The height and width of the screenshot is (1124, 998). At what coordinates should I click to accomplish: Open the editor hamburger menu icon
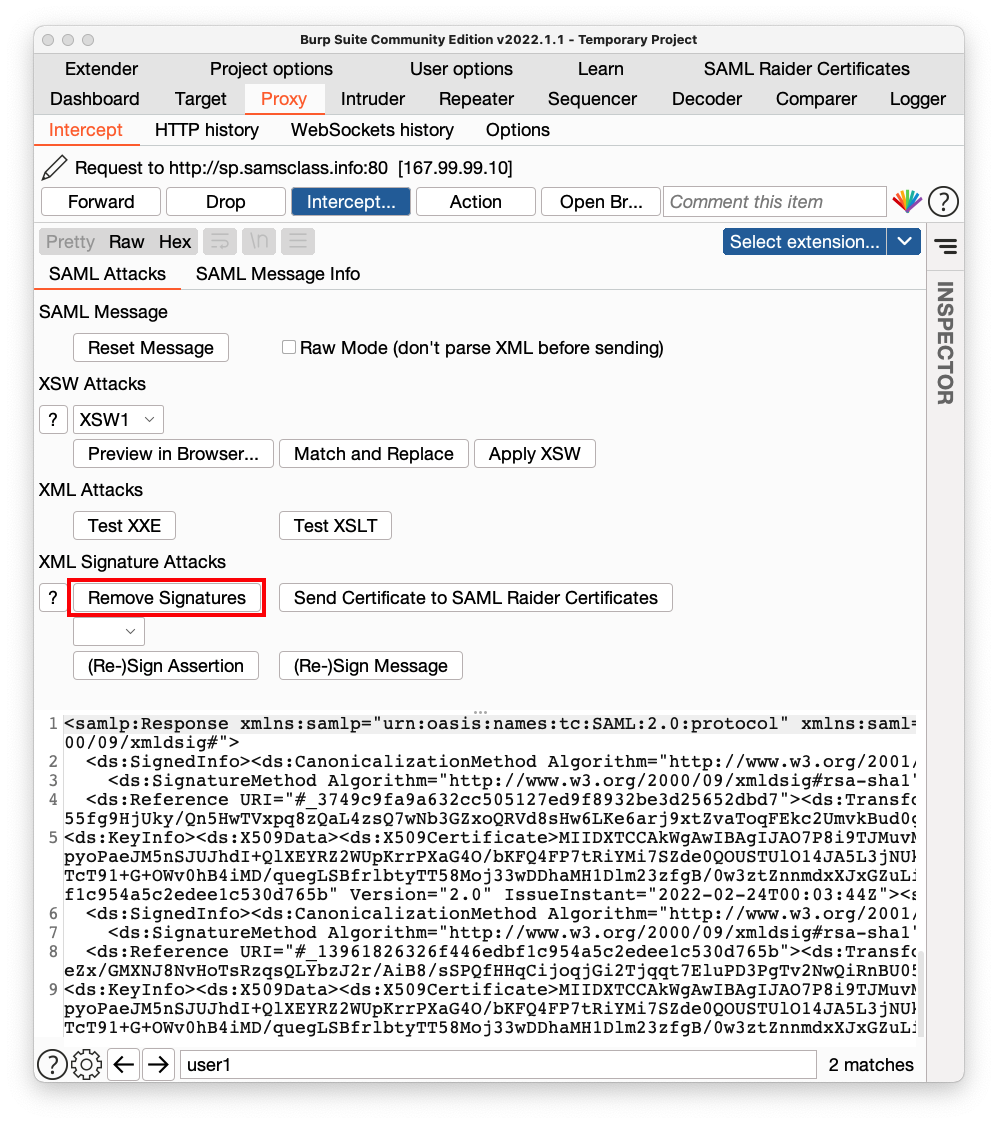pyautogui.click(x=298, y=242)
